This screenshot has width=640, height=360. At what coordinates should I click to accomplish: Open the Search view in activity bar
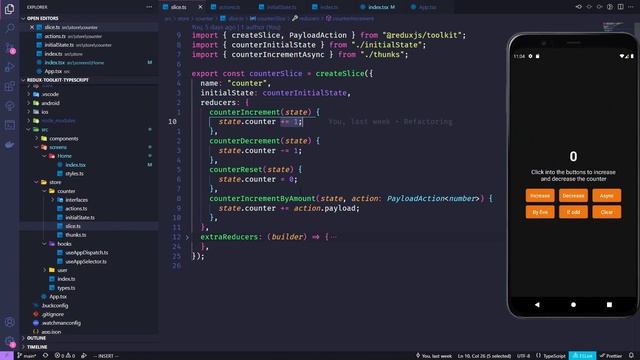pyautogui.click(x=9, y=28)
